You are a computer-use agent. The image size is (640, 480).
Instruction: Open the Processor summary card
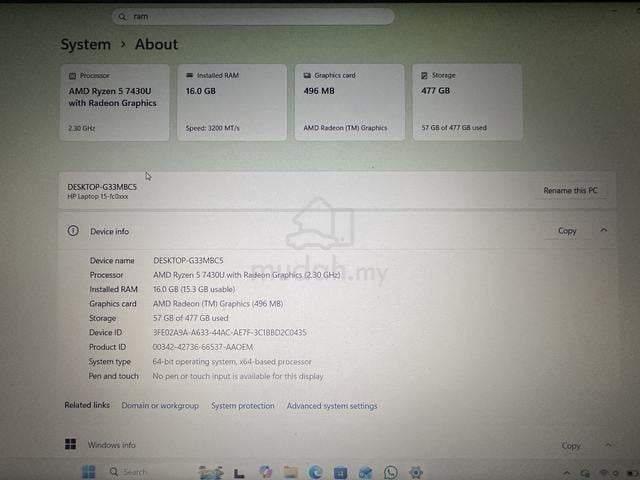coord(115,102)
